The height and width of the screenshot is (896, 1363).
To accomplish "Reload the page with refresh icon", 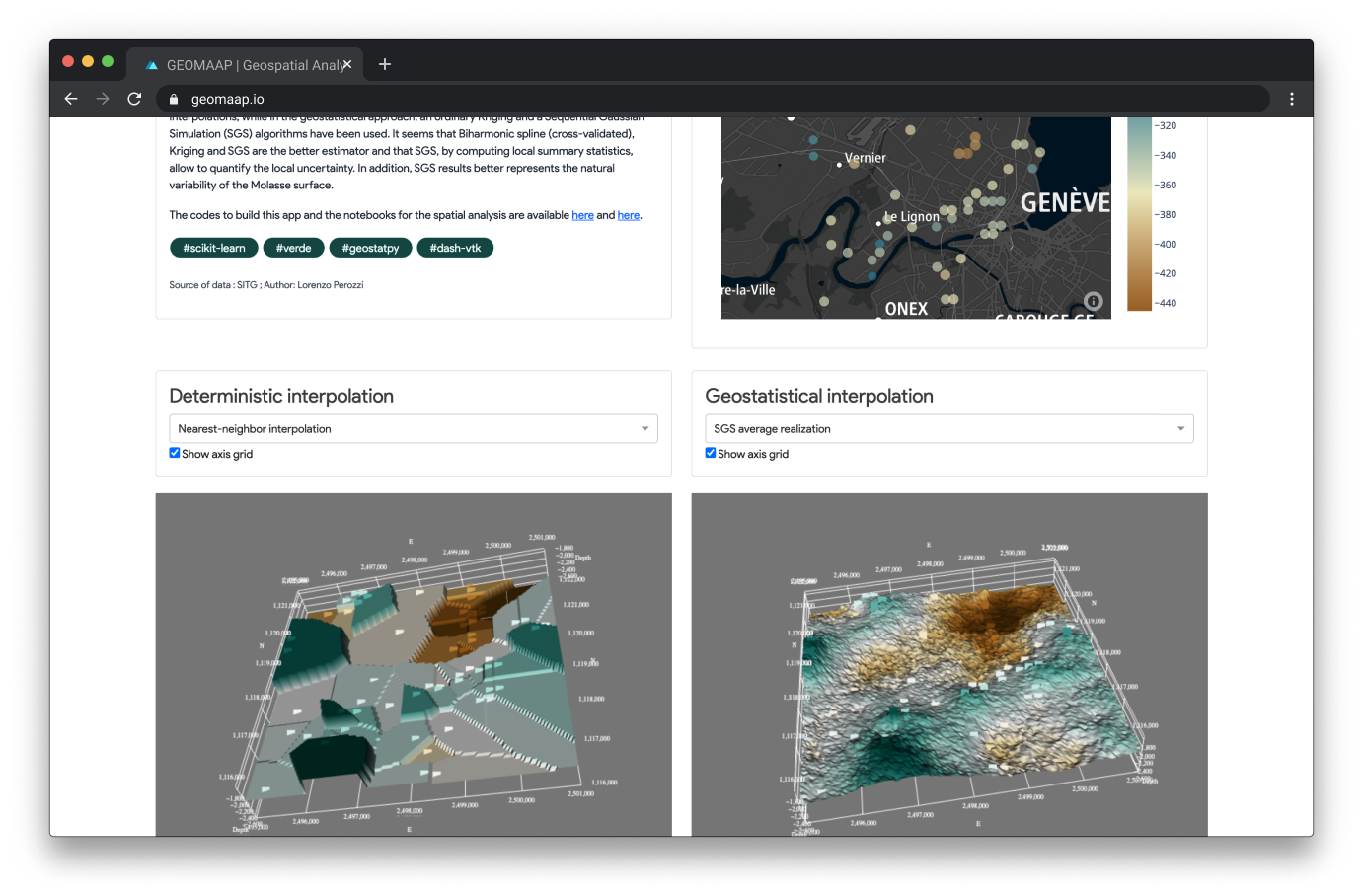I will click(134, 99).
